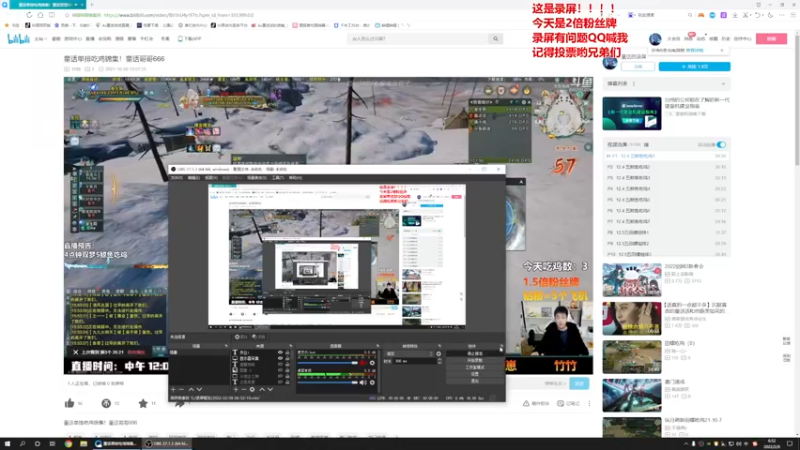Screen dimensions: 800x450
Task: Open the scene transition properties gear in OBS
Action: (438, 354)
